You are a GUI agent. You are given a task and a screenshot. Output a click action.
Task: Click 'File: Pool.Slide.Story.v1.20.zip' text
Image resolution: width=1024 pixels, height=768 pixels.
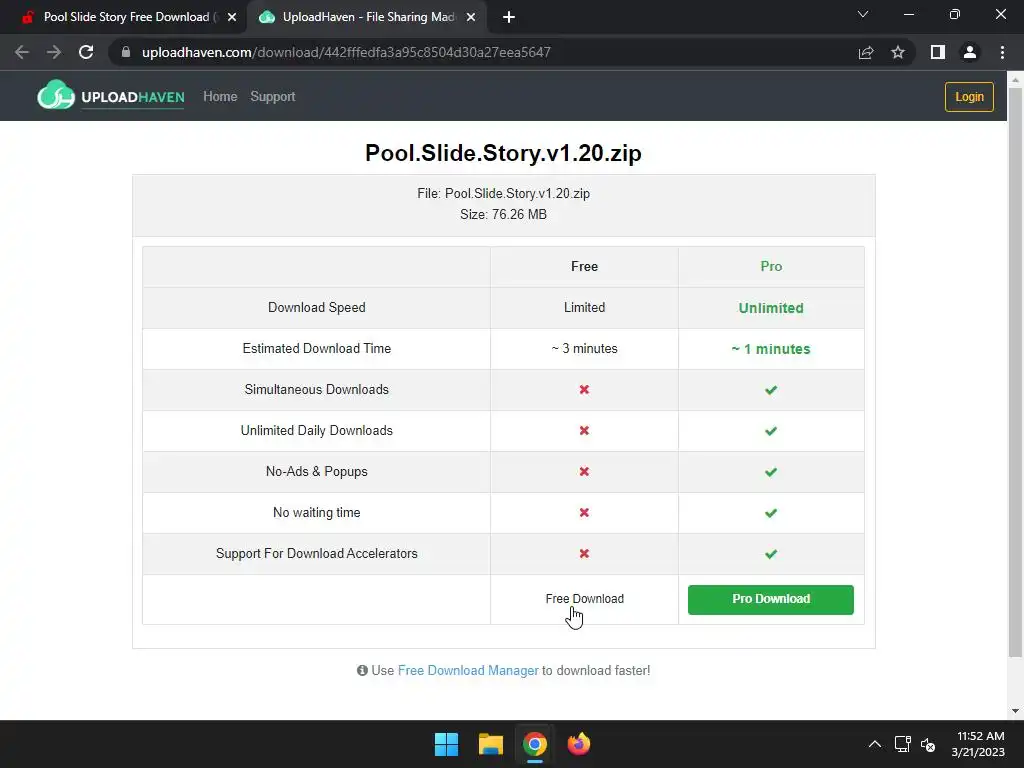tap(504, 194)
